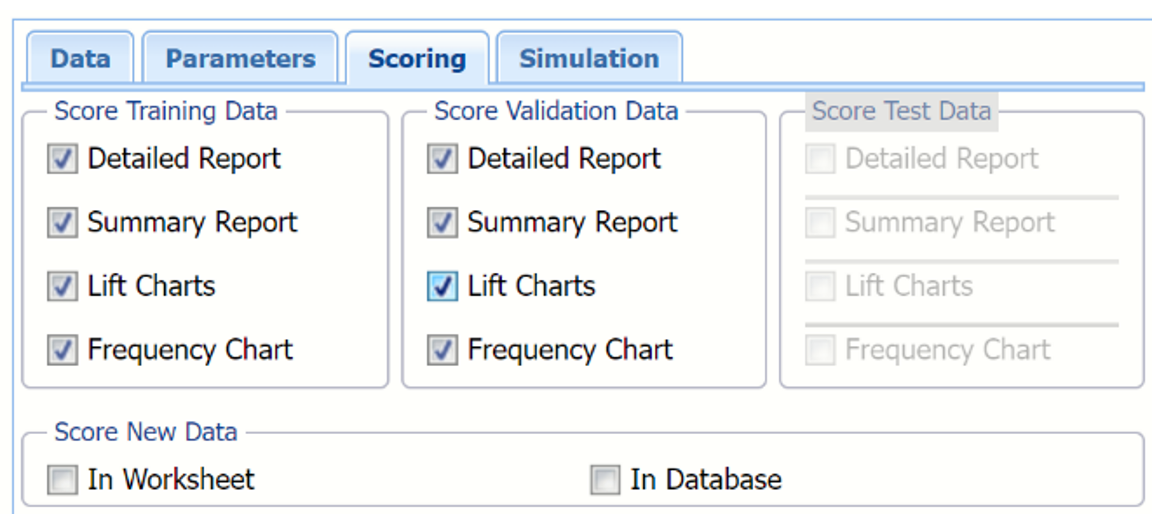Click Detailed Report checkbox in Score Test Data
Screen dimensions: 1156x514
click(x=820, y=160)
